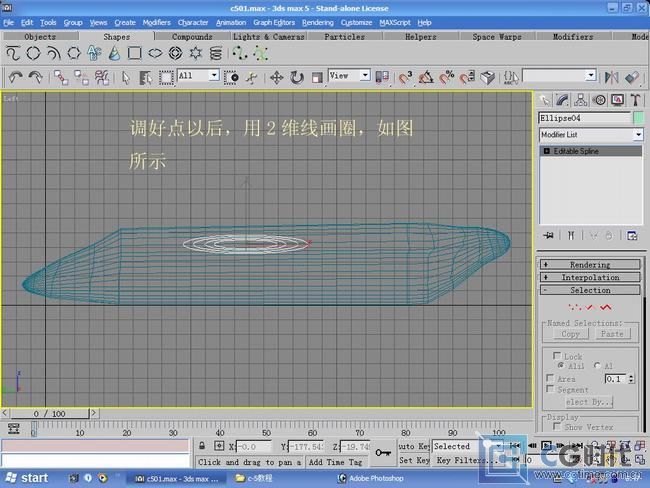Select the Ellipse shape tool
Screen dimensions: 650x488
click(155, 53)
